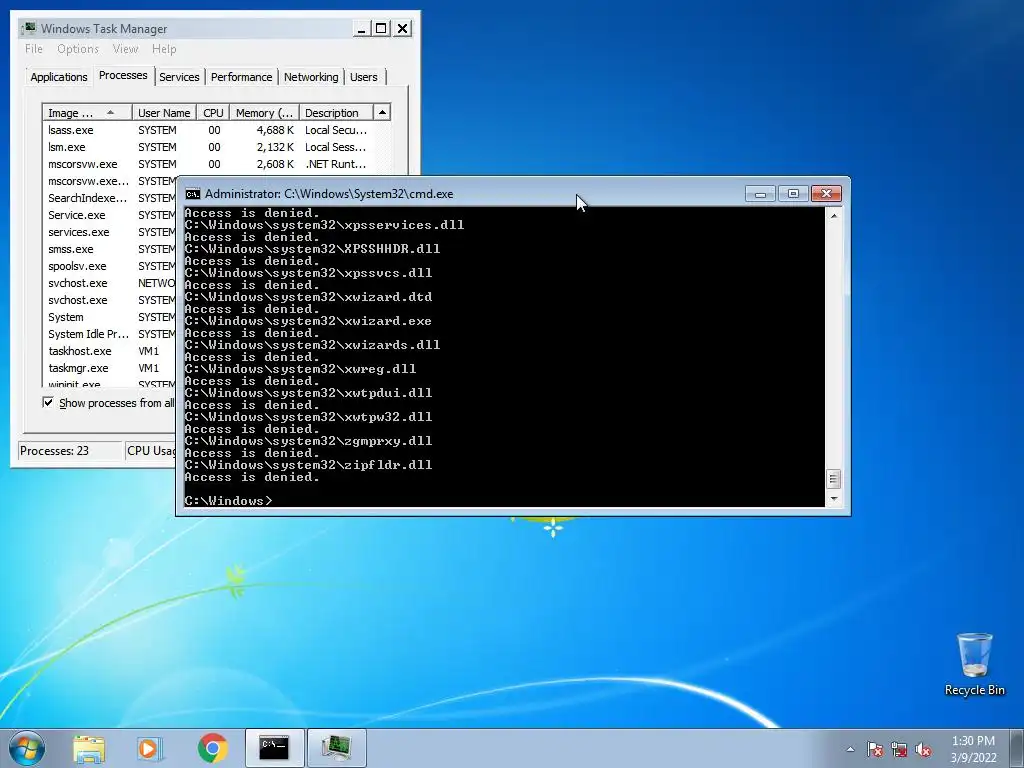Show hidden system tray icons
This screenshot has width=1024, height=768.
coord(850,749)
